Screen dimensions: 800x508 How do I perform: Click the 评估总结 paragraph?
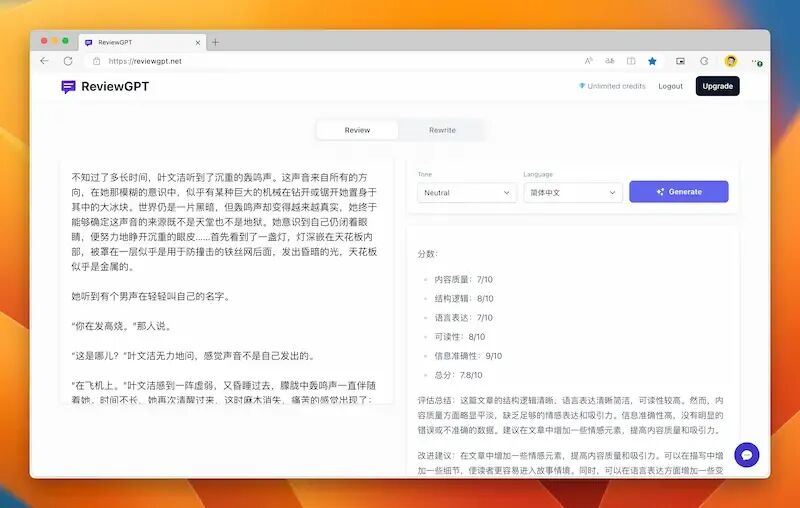[x=570, y=415]
